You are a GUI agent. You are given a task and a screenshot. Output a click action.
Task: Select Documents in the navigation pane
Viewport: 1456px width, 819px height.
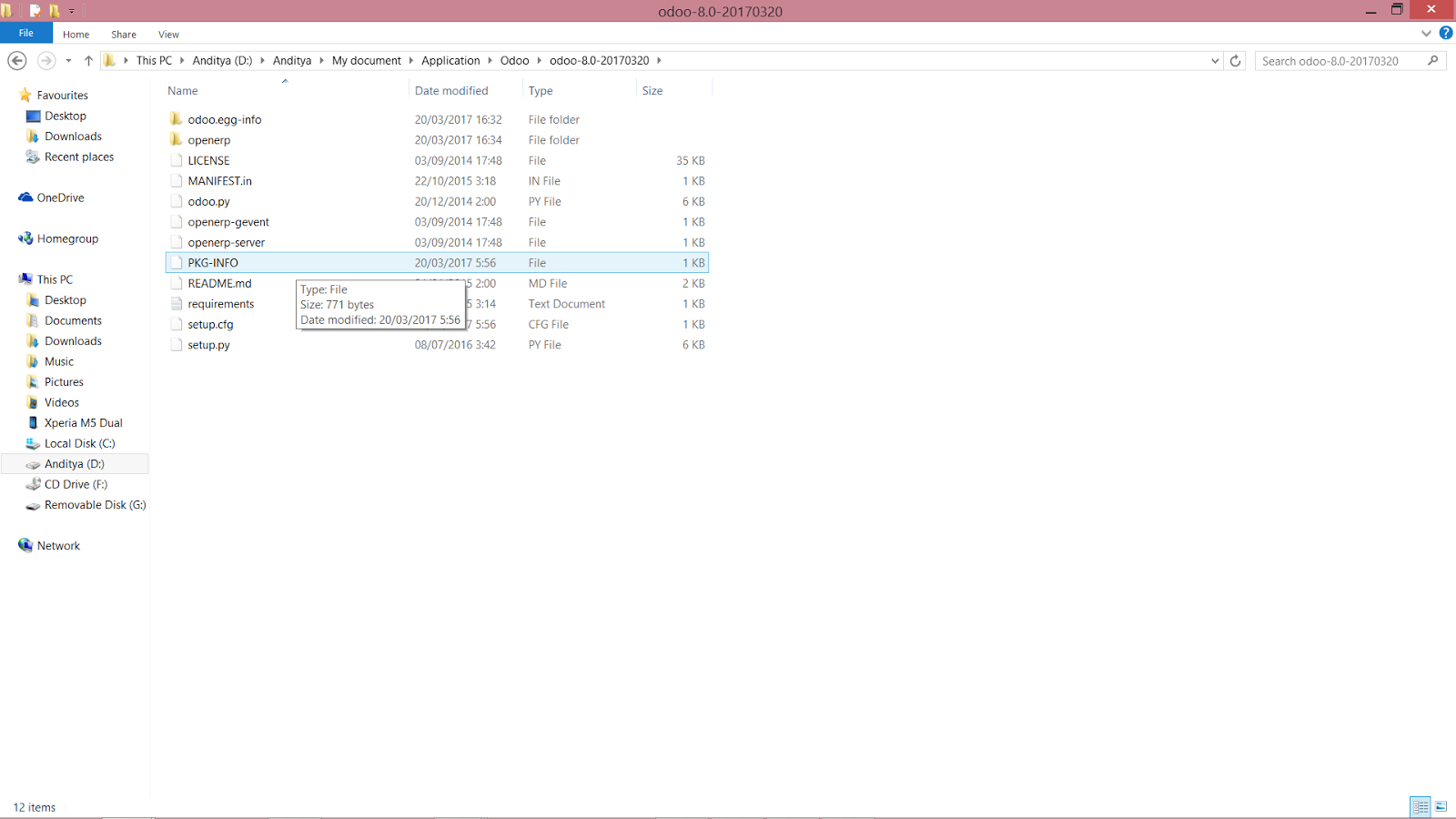[73, 320]
